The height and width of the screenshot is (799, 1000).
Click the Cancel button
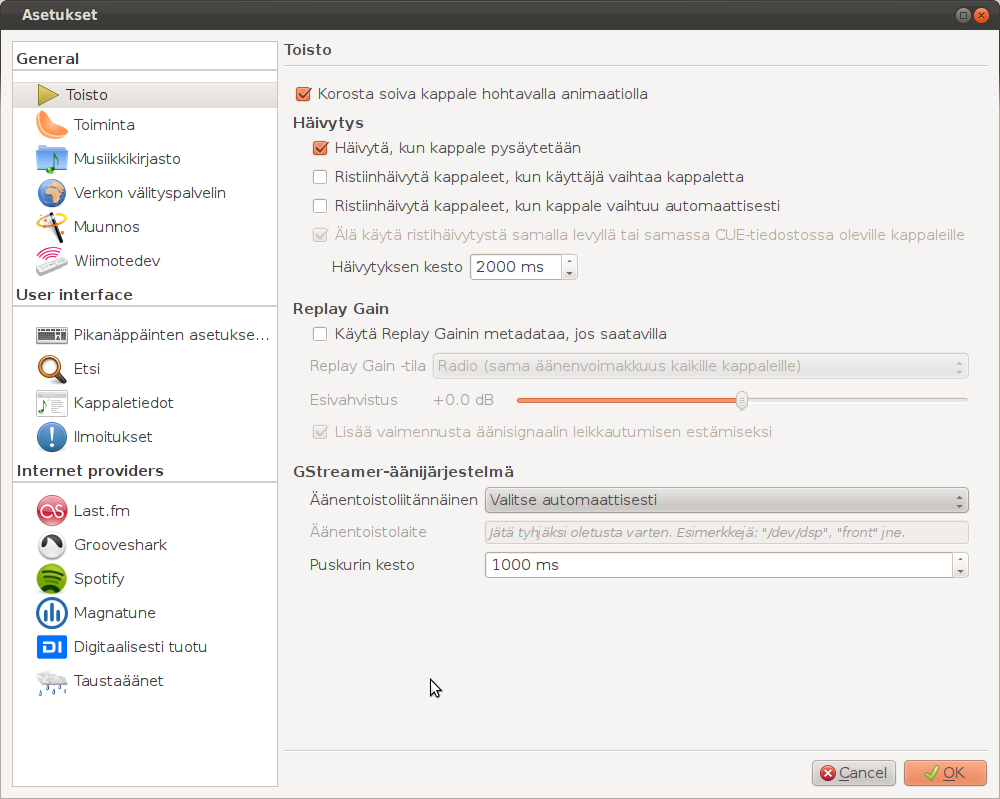point(854,773)
